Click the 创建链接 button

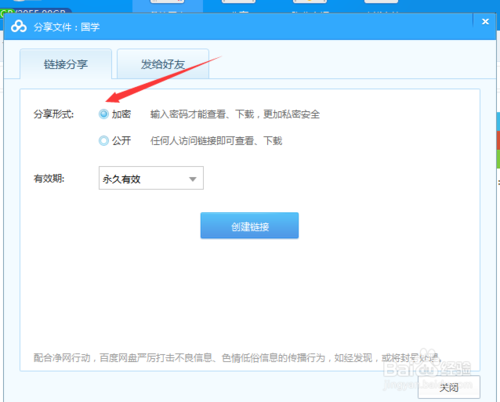pos(249,226)
